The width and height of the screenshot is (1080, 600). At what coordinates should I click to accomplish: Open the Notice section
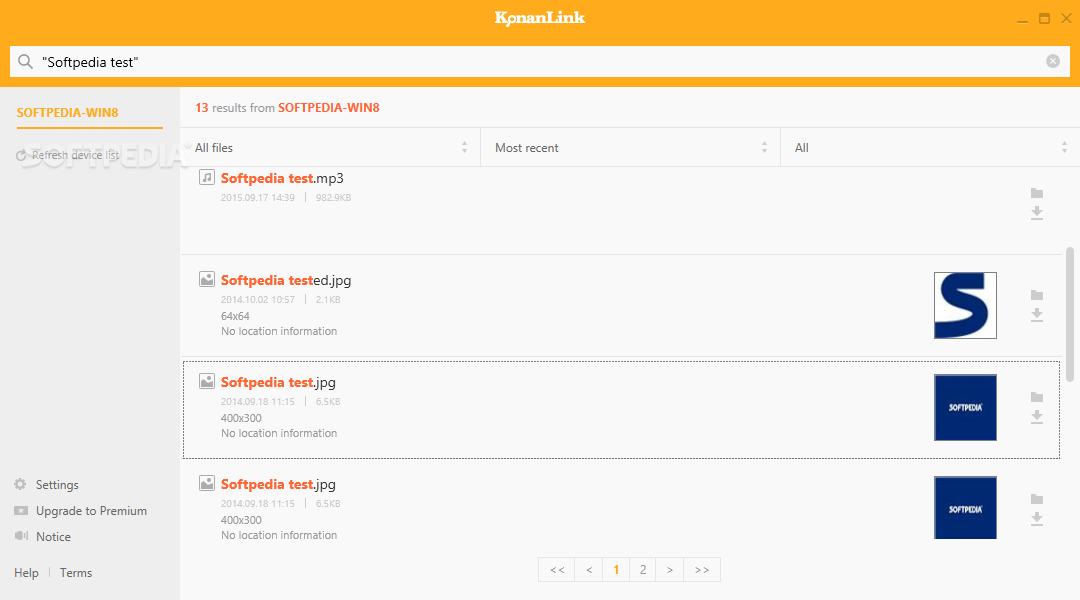(x=53, y=537)
